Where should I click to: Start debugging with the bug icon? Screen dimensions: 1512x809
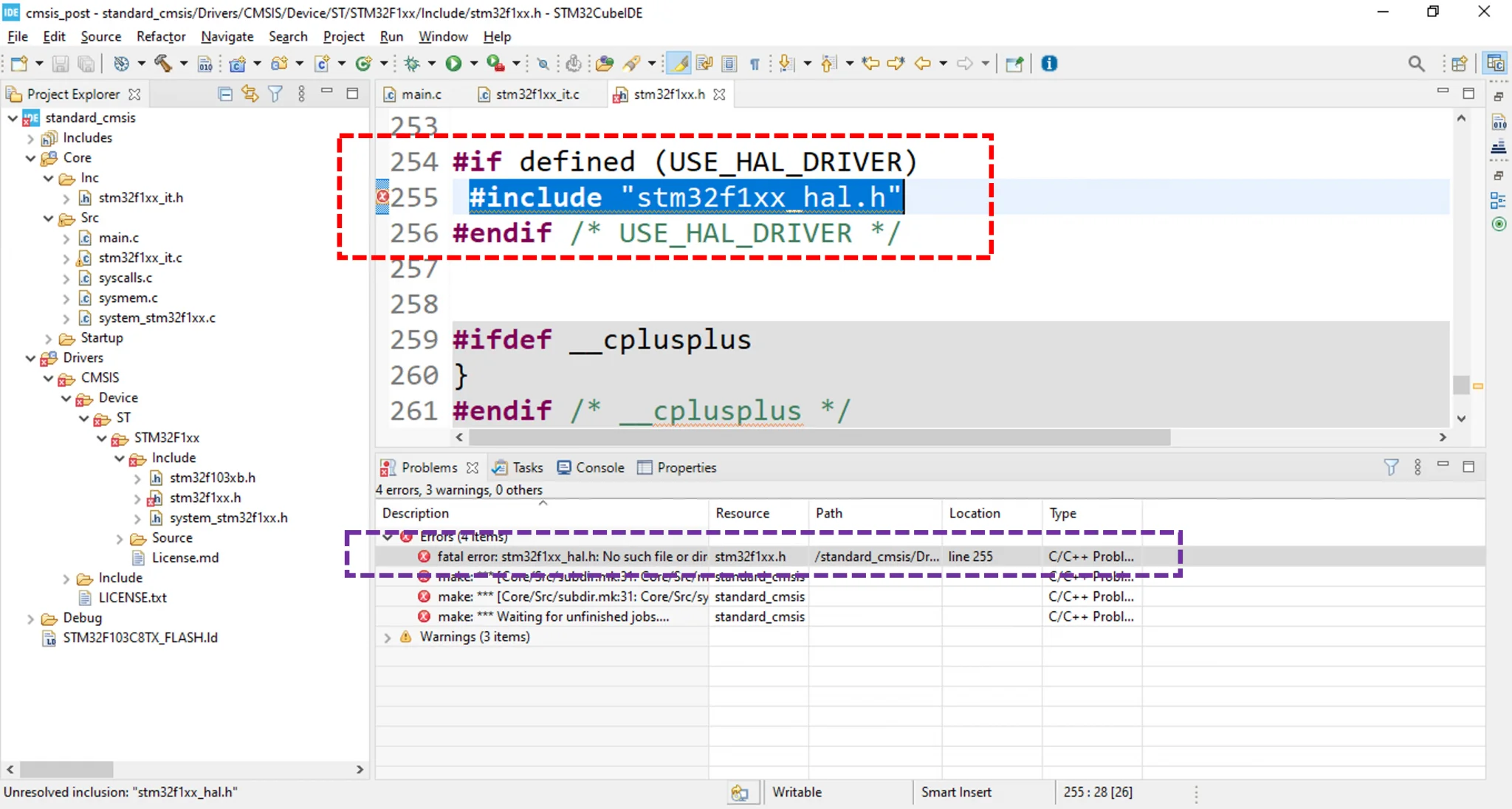click(413, 63)
